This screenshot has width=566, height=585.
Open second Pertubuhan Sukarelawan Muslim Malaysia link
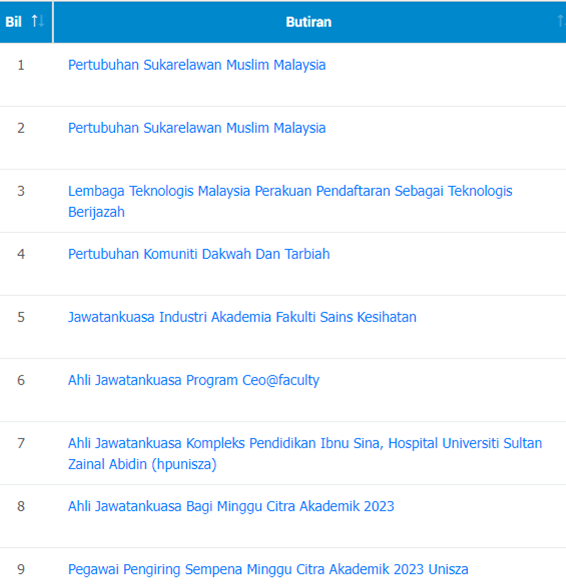pos(197,128)
